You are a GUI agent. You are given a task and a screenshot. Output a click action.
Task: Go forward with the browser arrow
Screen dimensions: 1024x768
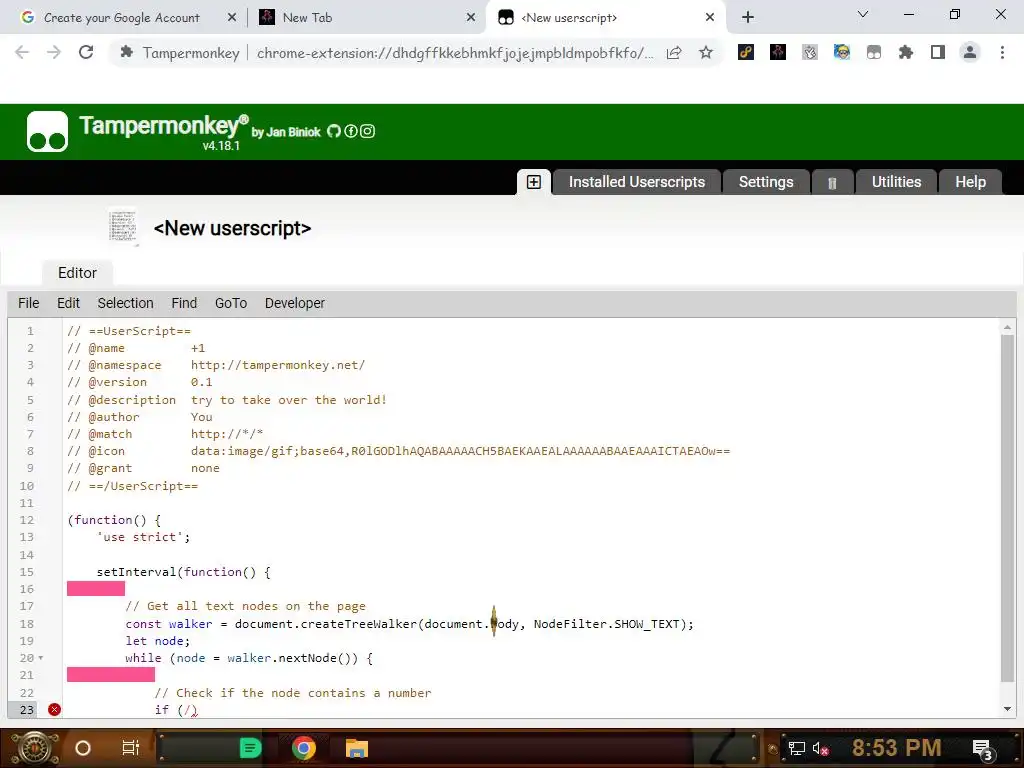click(54, 52)
